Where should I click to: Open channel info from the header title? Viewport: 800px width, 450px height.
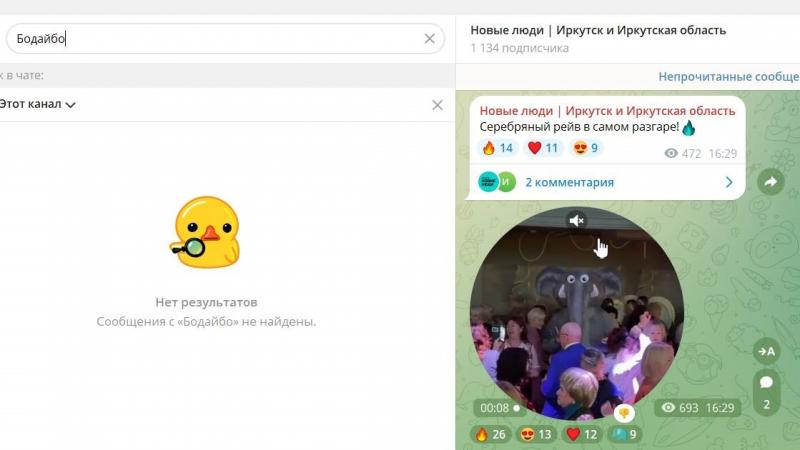598,30
